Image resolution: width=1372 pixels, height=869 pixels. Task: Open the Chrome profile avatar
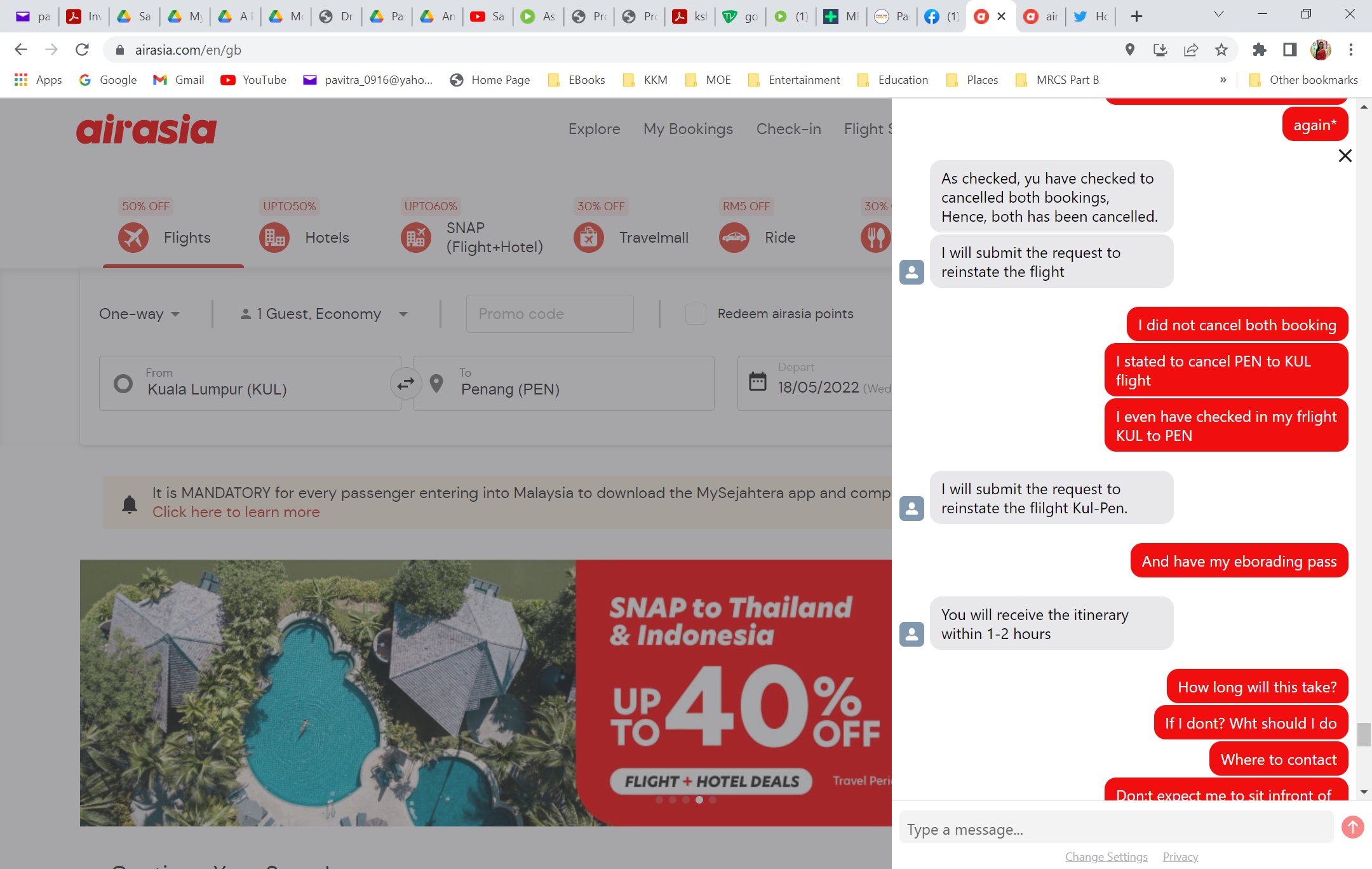1321,50
